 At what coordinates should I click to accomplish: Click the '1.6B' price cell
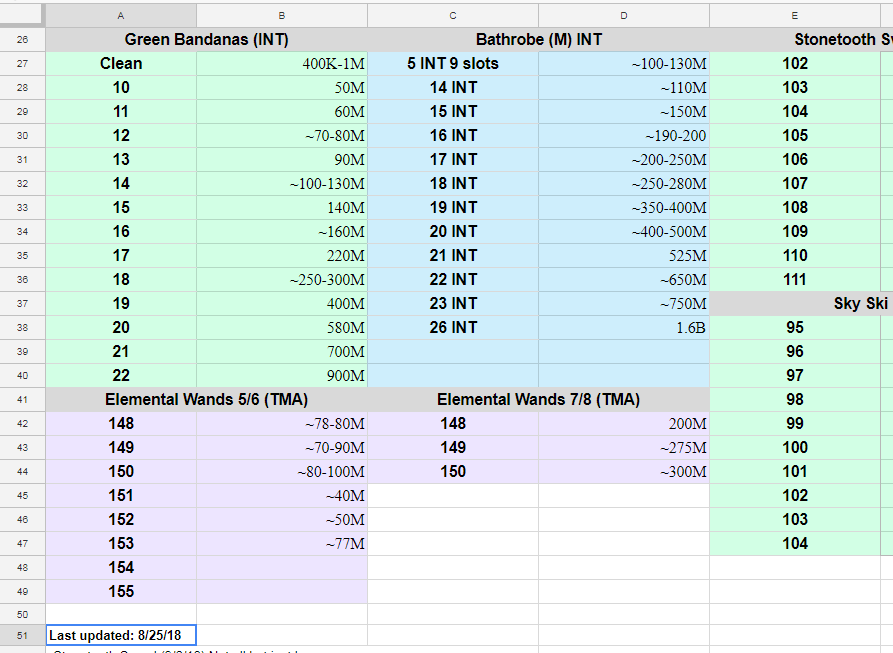coord(624,327)
